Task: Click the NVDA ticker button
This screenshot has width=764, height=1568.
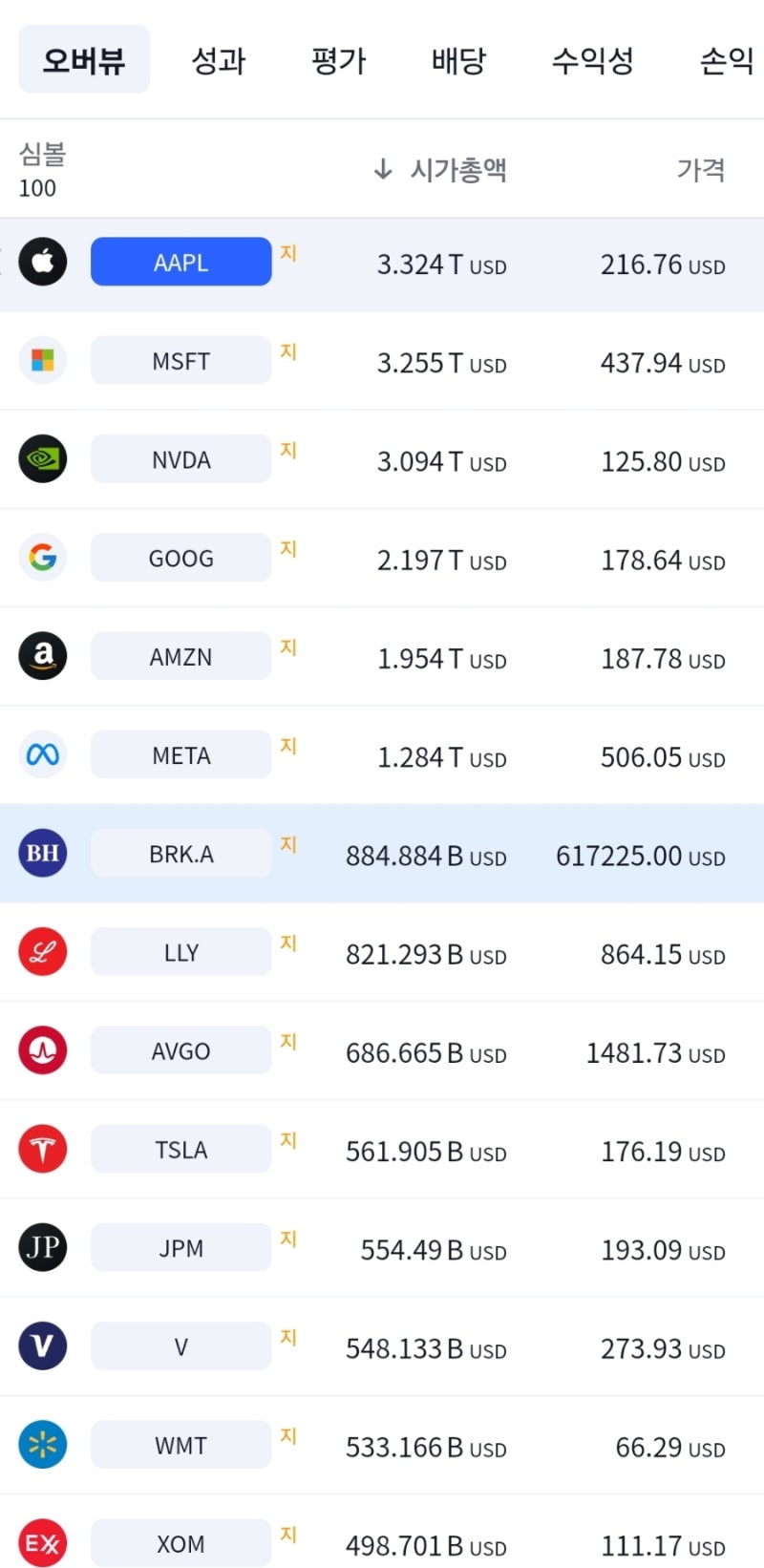Action: (180, 459)
